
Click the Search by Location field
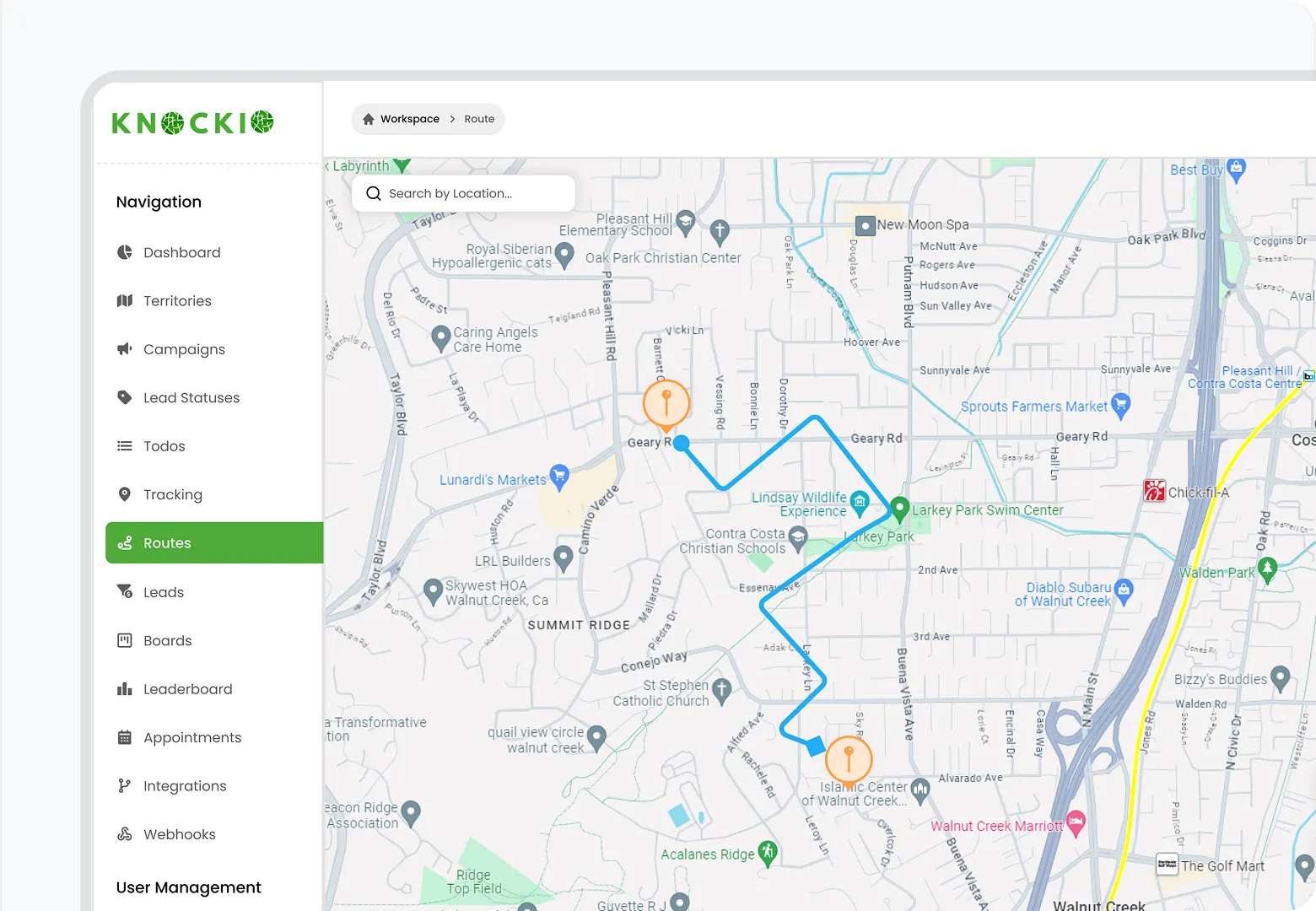click(463, 193)
